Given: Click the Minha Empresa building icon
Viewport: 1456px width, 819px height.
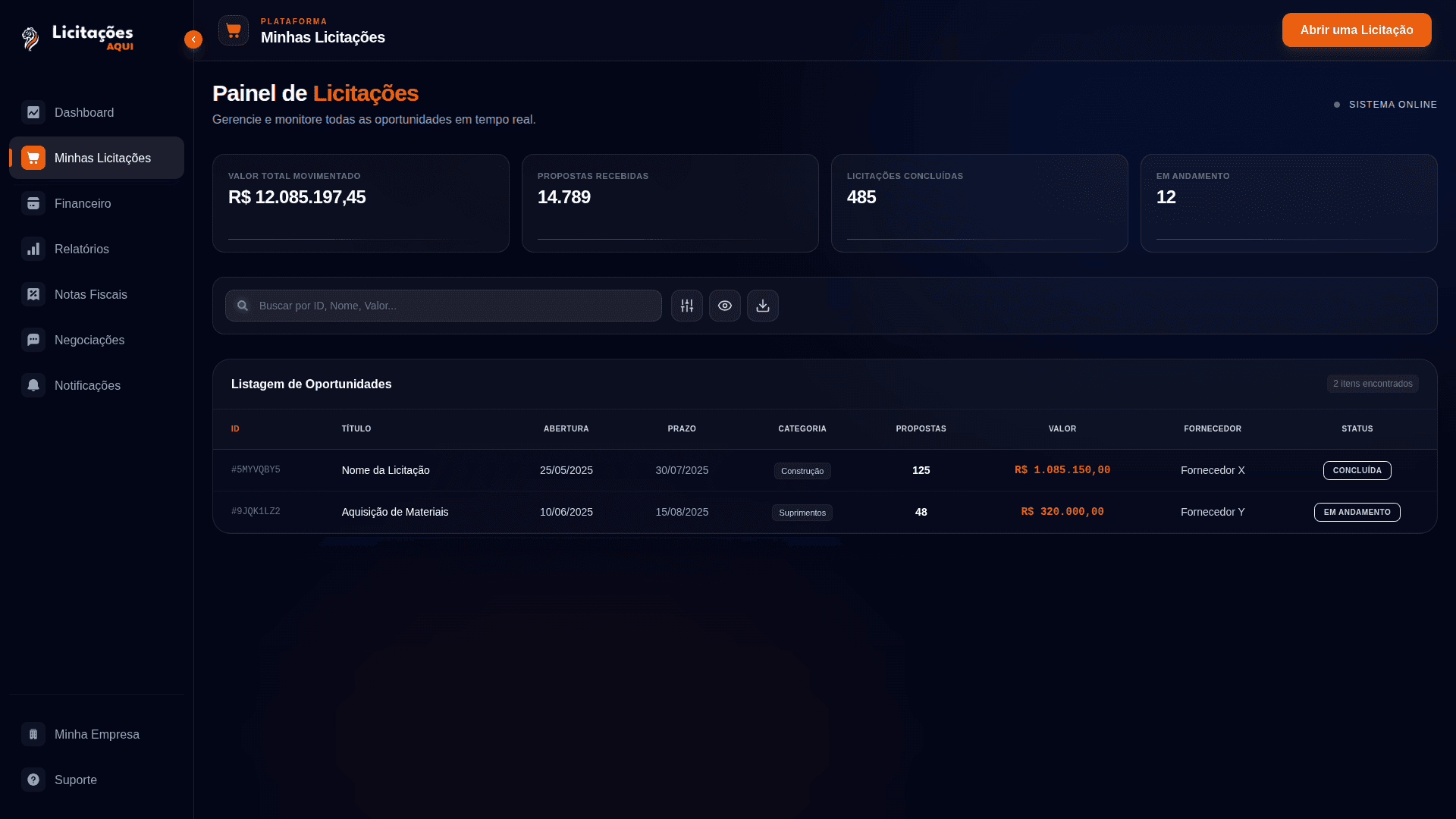Looking at the screenshot, I should pyautogui.click(x=33, y=734).
